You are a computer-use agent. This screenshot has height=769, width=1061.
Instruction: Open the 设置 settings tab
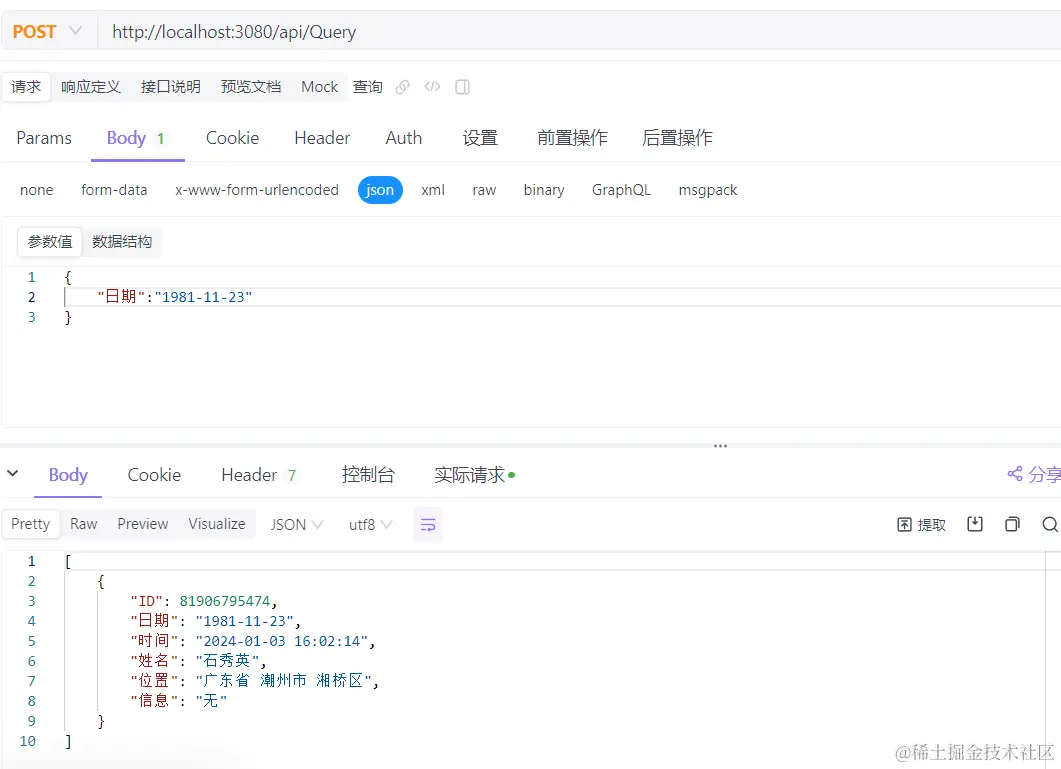(480, 138)
